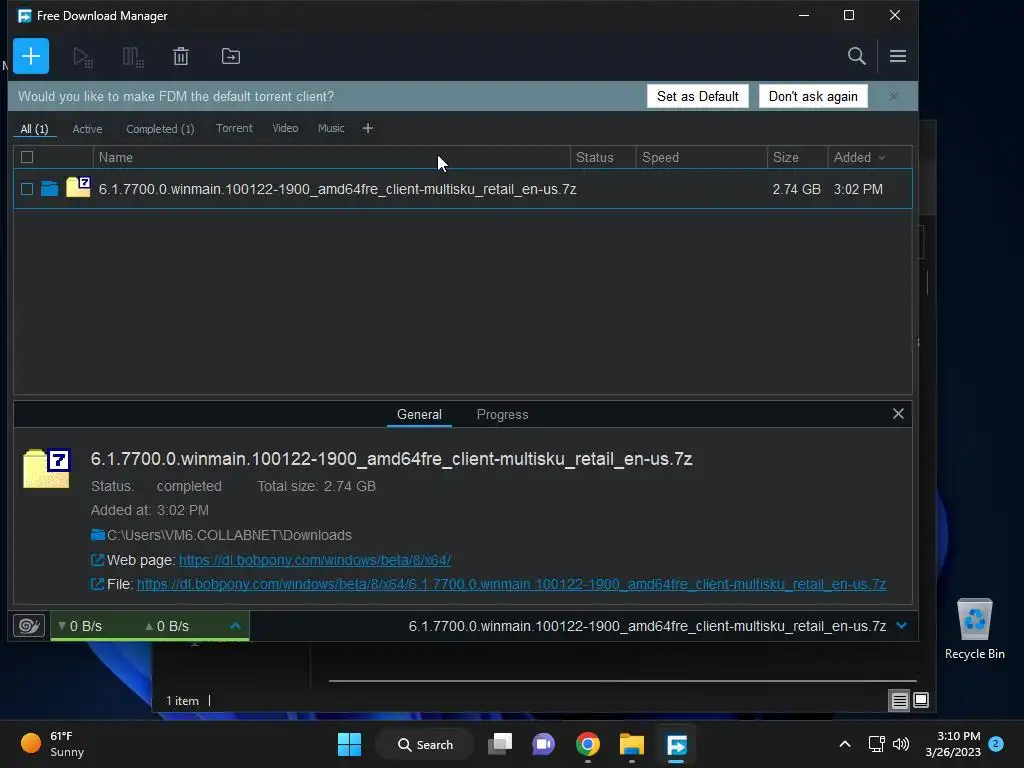This screenshot has width=1024, height=768.
Task: Sort by Speed column header
Action: pos(702,157)
